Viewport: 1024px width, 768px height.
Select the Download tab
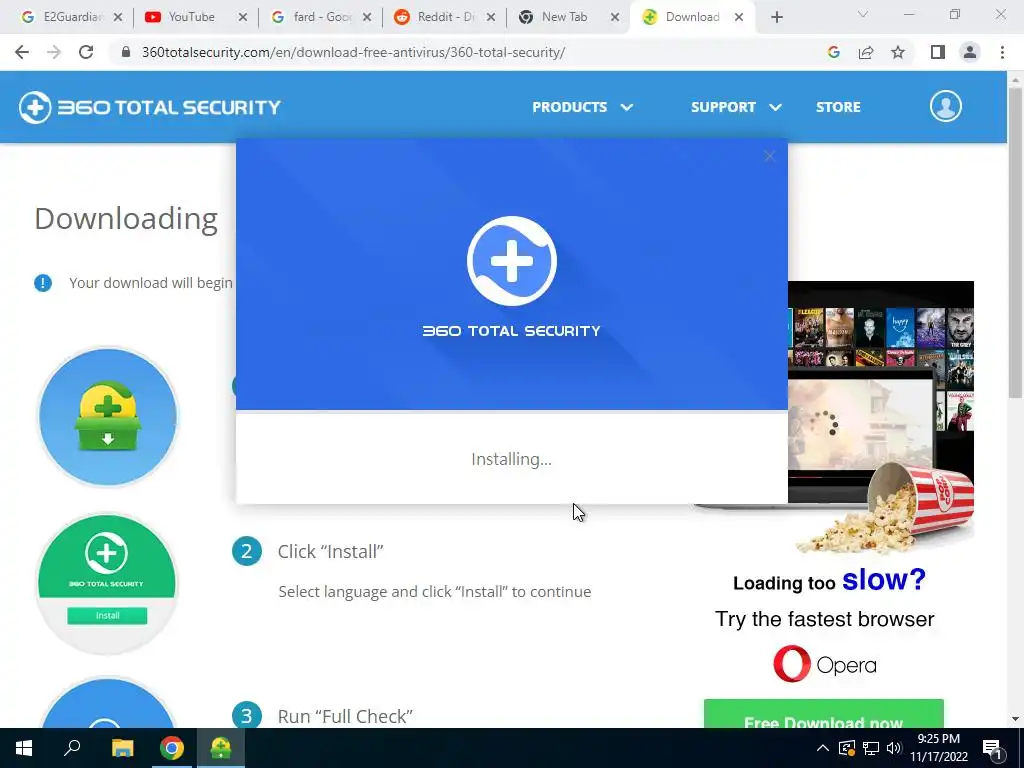[x=691, y=18]
